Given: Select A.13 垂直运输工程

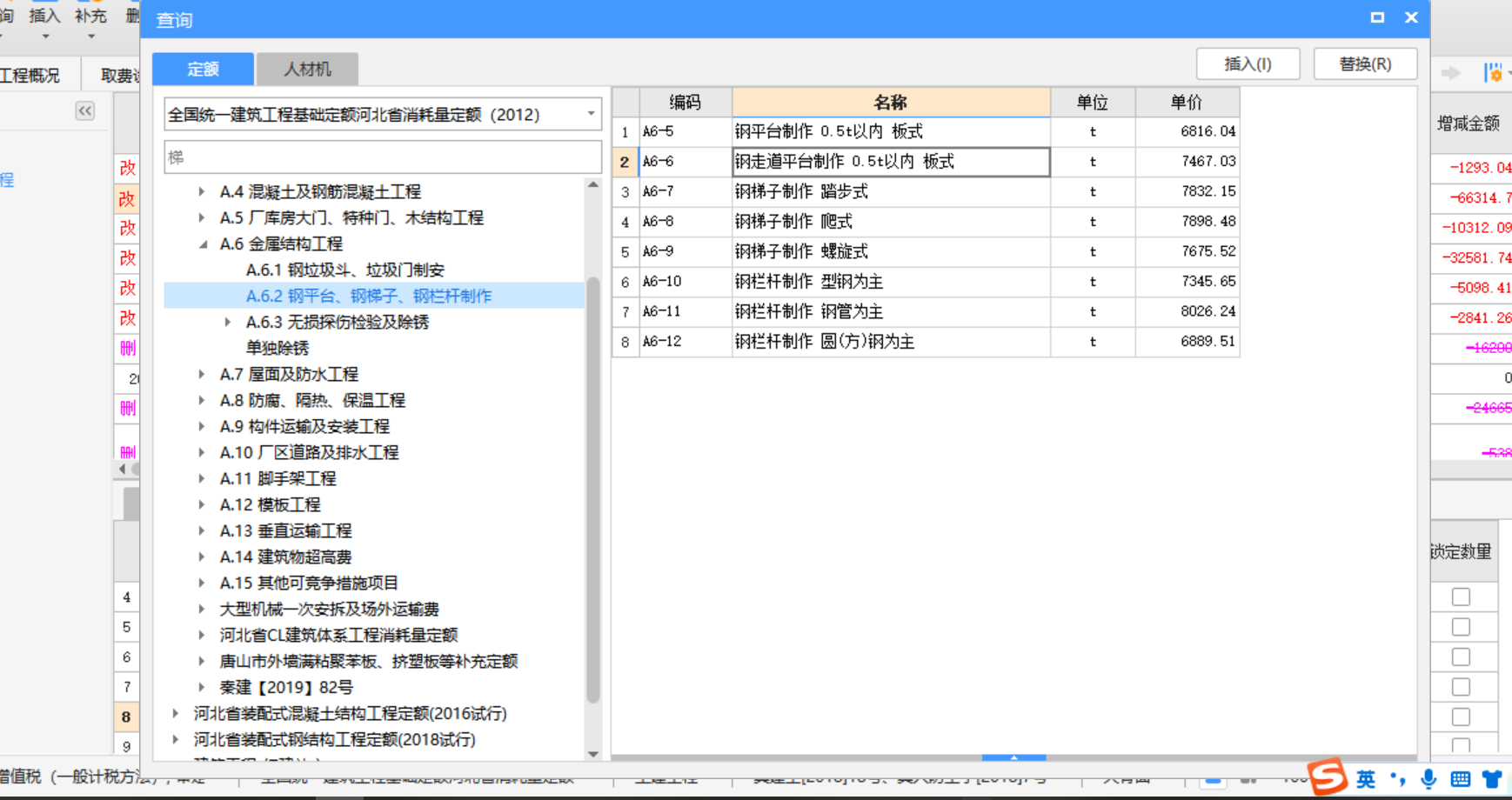Looking at the screenshot, I should point(285,530).
